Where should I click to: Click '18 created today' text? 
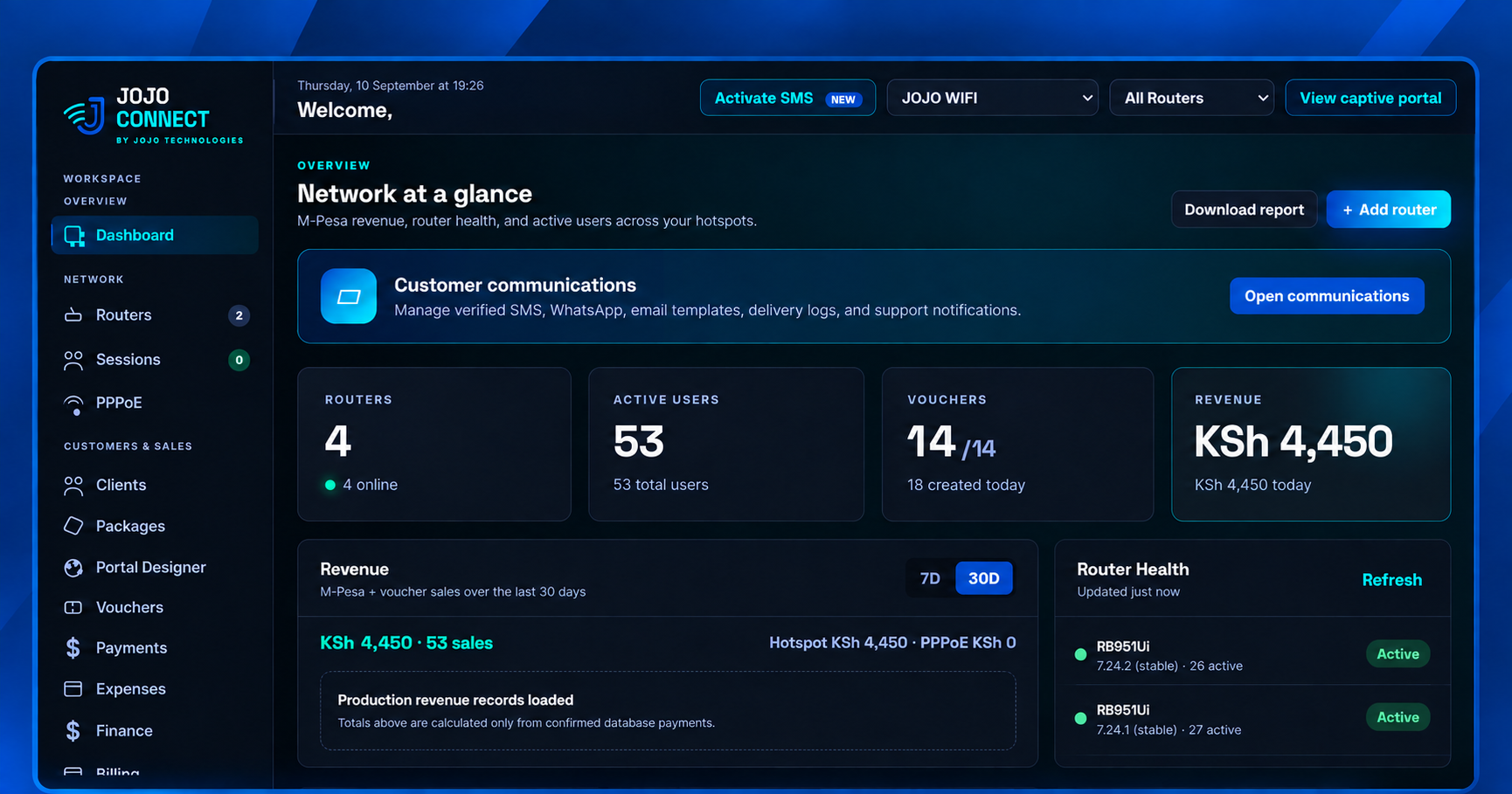coord(966,486)
